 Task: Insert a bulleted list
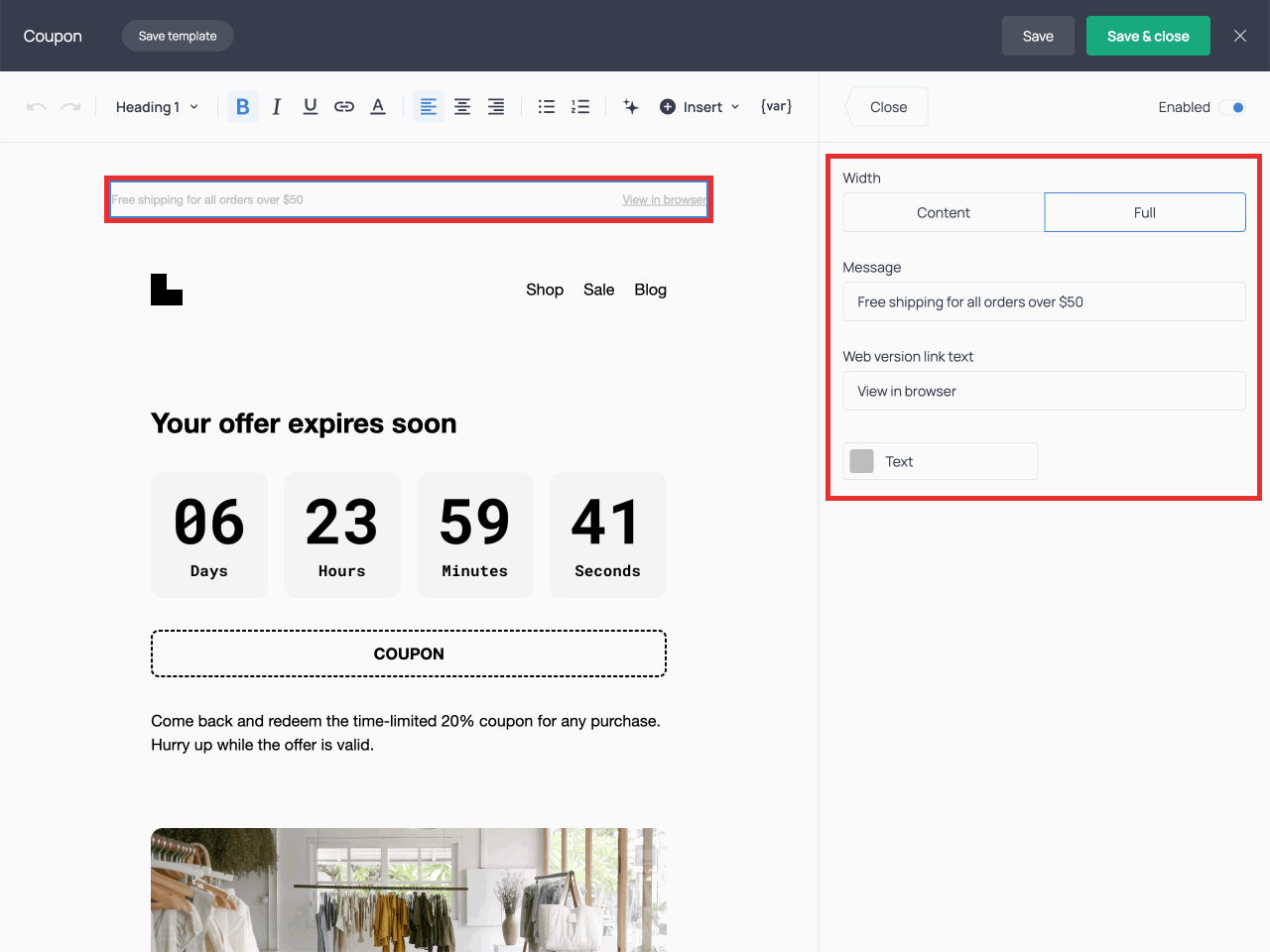547,107
